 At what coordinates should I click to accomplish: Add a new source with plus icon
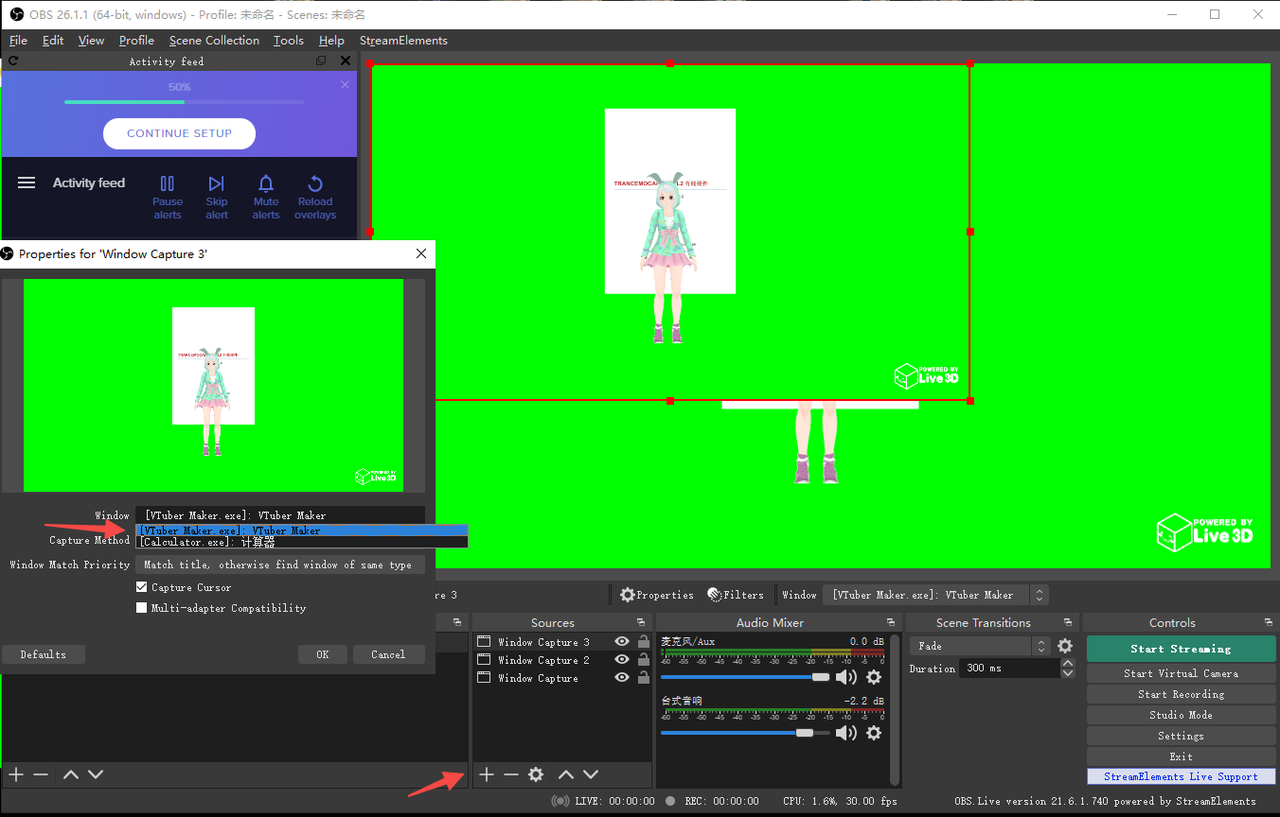click(x=486, y=775)
